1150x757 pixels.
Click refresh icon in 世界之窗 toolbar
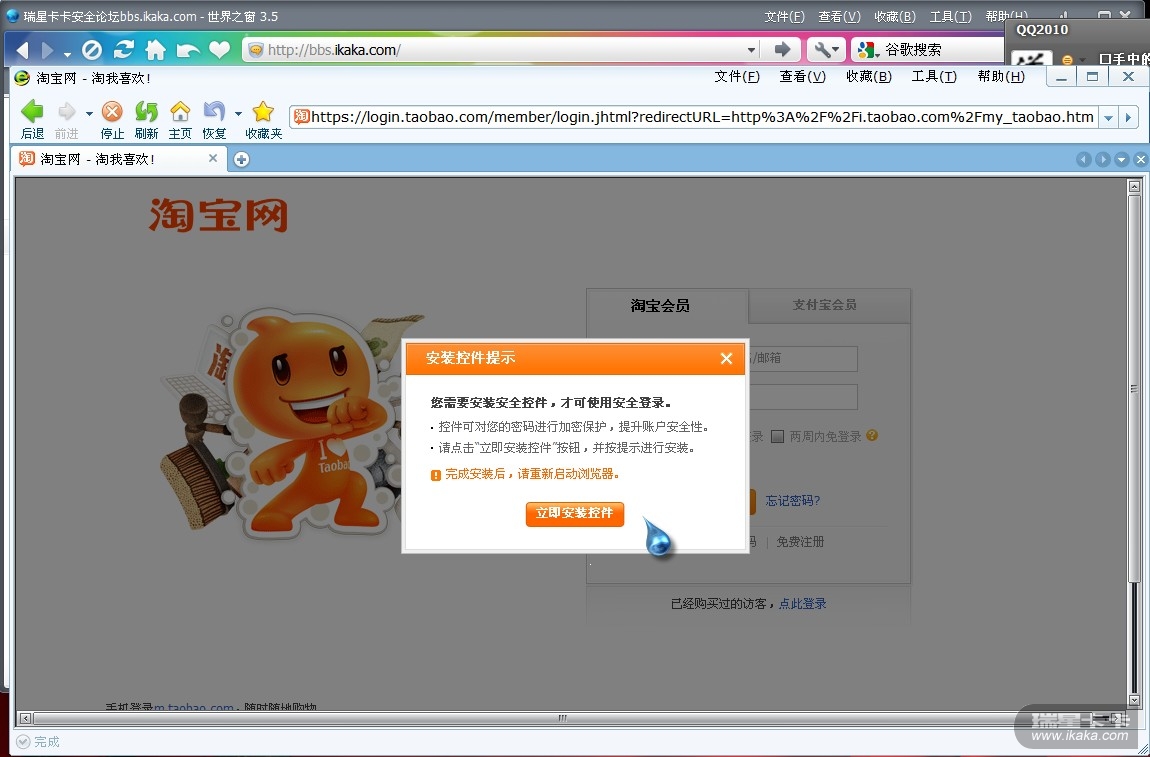coord(123,50)
